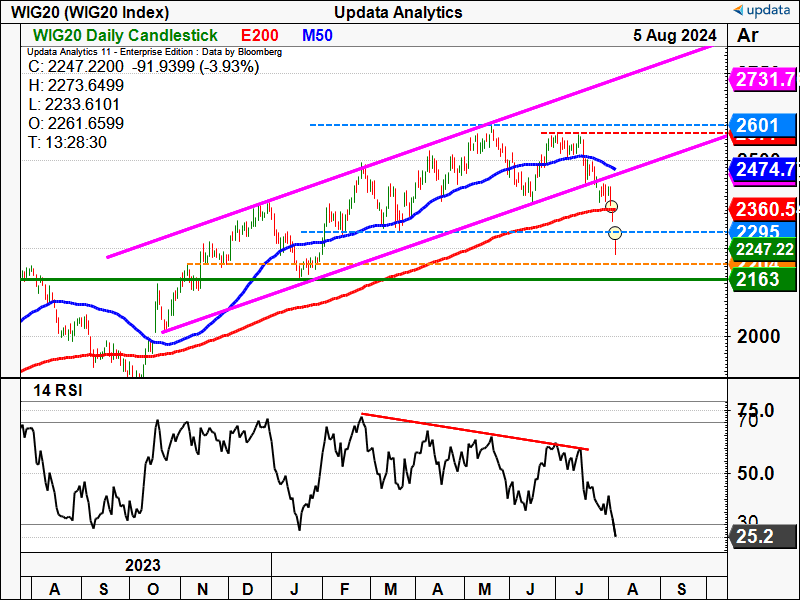Click the 2000 price axis label

[x=758, y=336]
